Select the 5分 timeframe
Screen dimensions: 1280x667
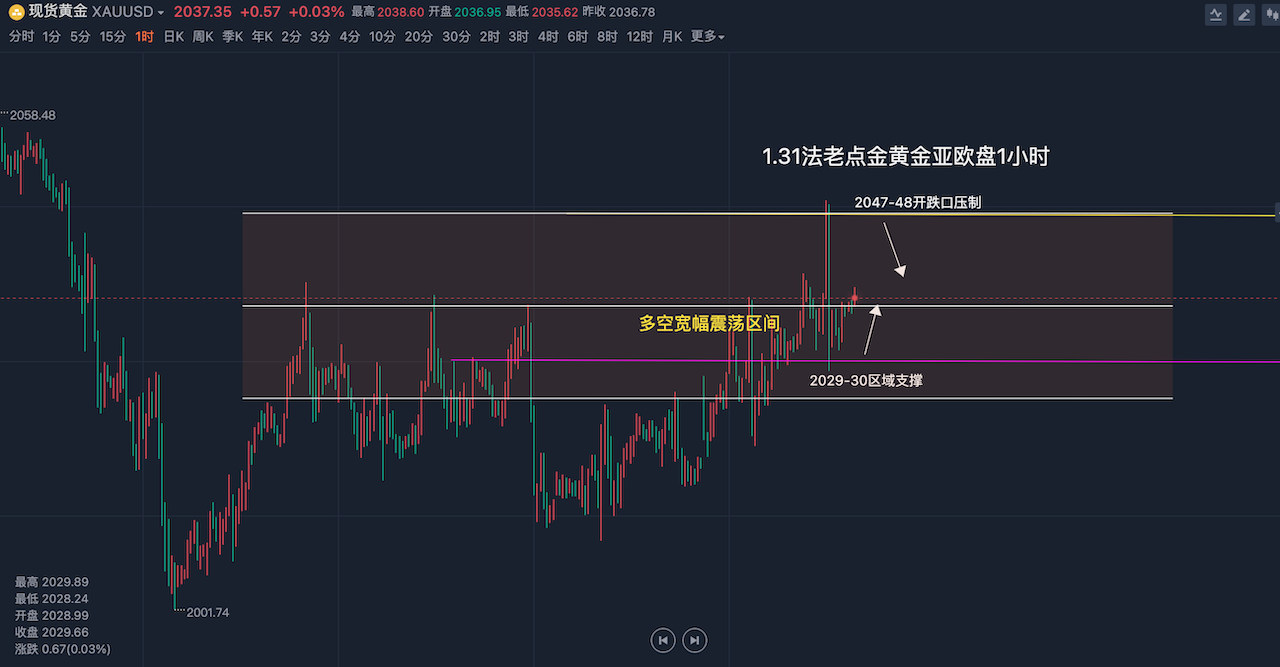(80, 36)
